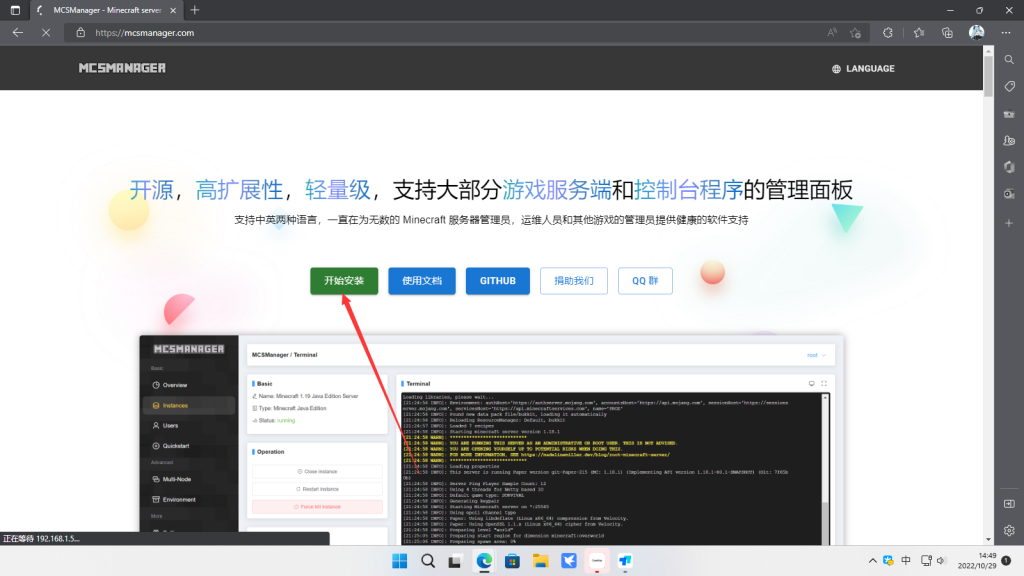This screenshot has width=1024, height=576.
Task: Open the Collections icon
Action: 947,33
